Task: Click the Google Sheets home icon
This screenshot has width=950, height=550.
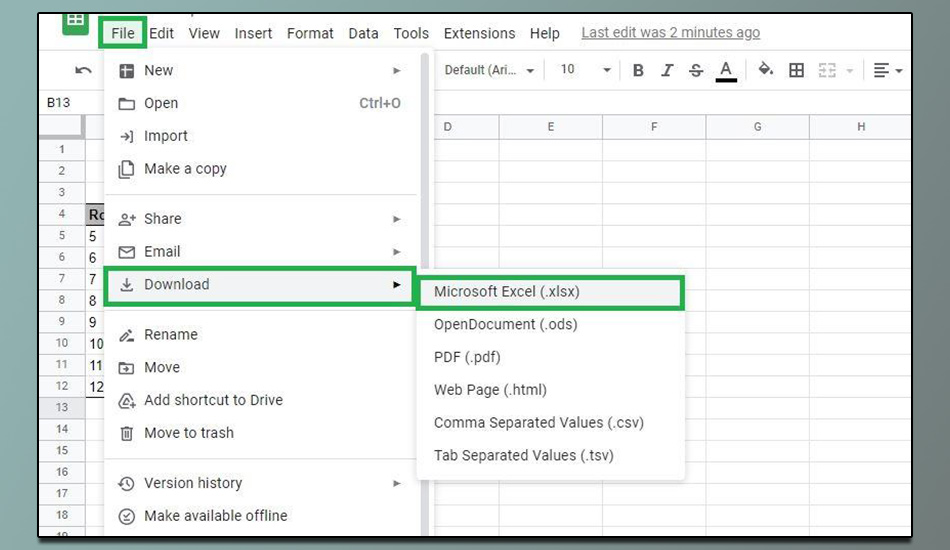Action: (76, 22)
